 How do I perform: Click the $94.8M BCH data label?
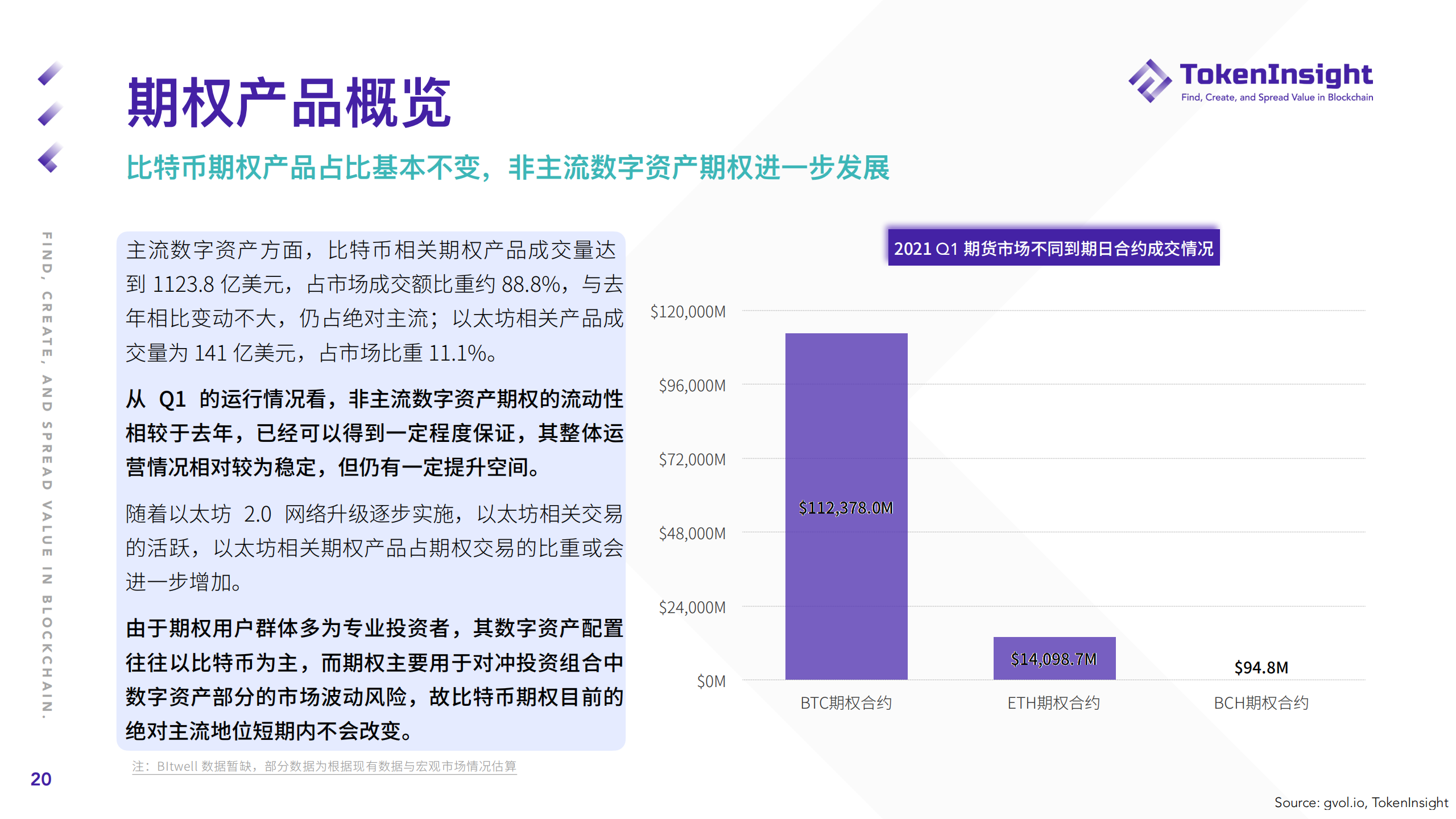tap(1261, 667)
